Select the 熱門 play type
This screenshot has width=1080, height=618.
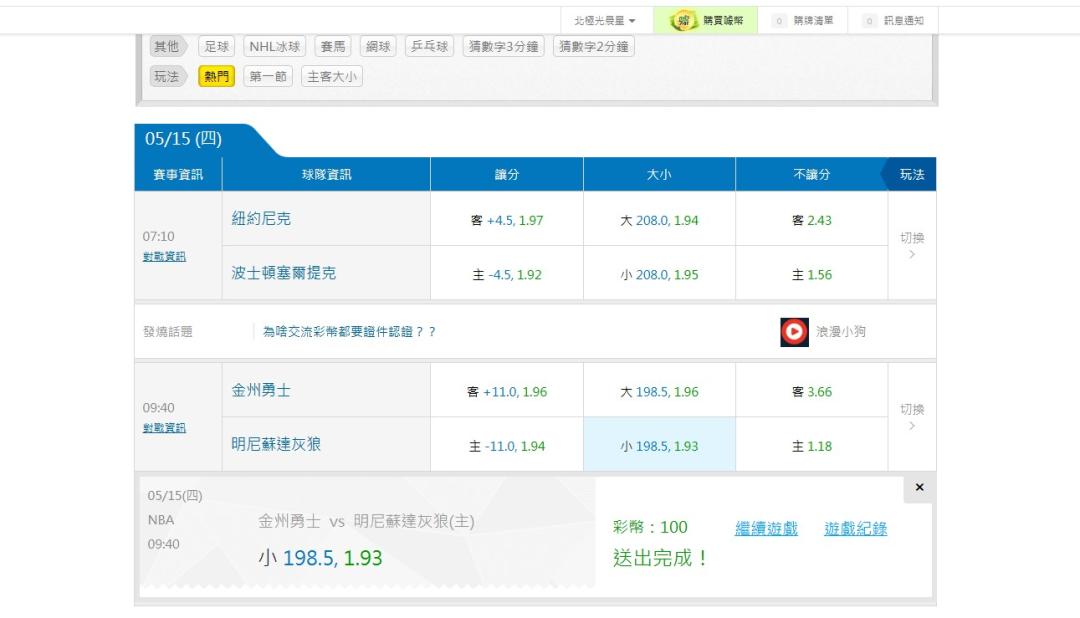[216, 76]
